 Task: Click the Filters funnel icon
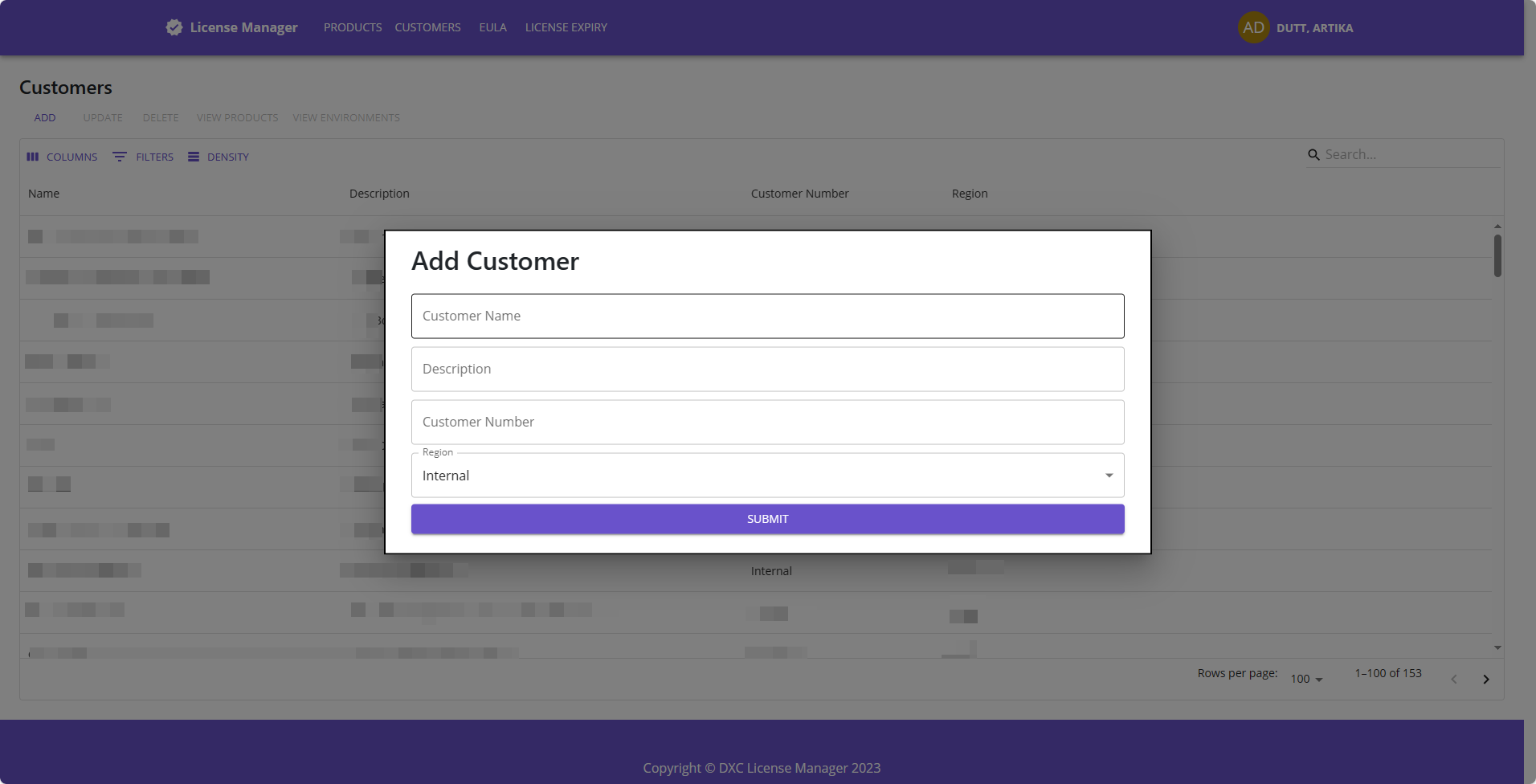click(120, 157)
